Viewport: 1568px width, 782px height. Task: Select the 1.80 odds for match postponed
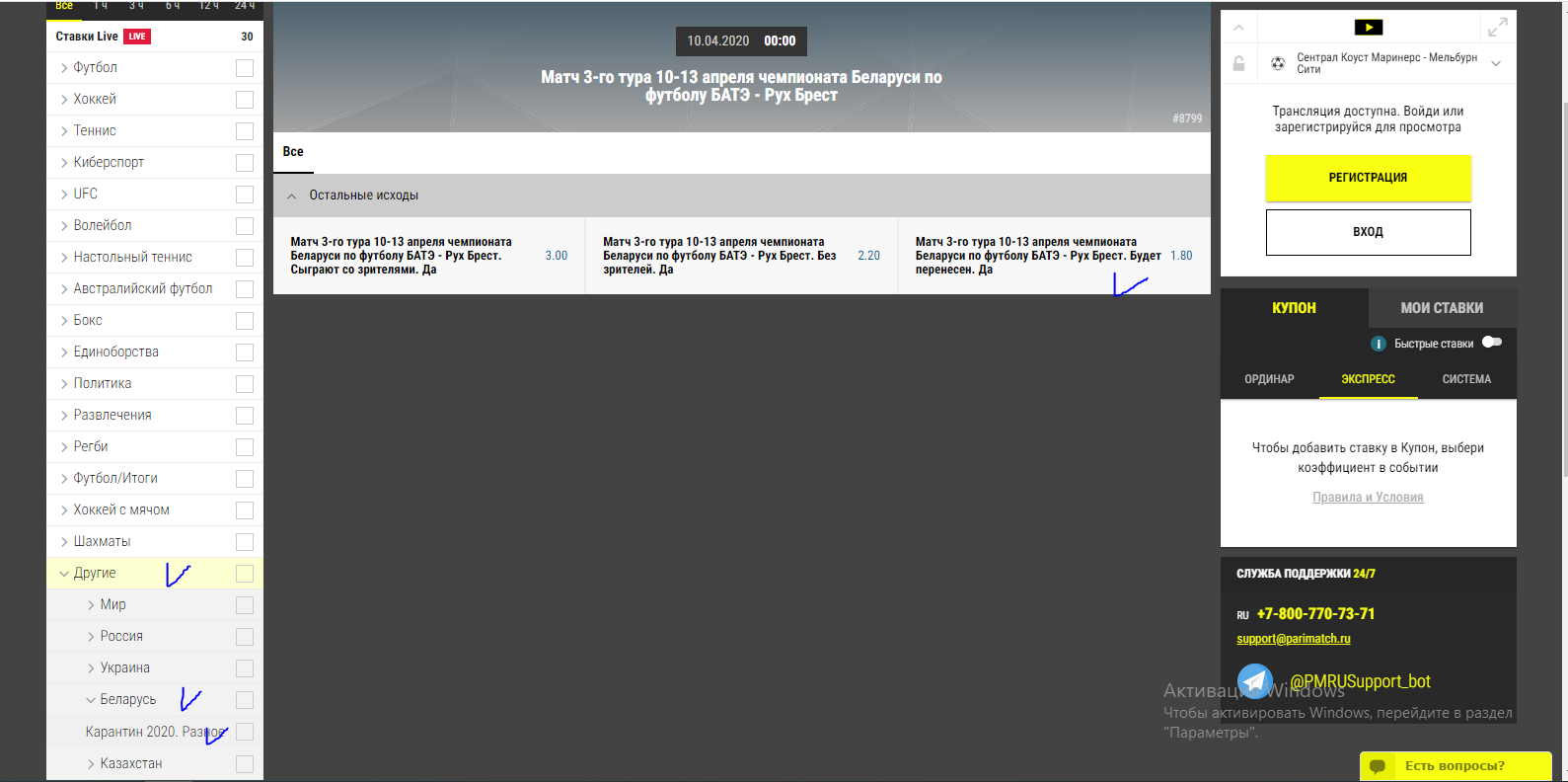pos(1181,256)
